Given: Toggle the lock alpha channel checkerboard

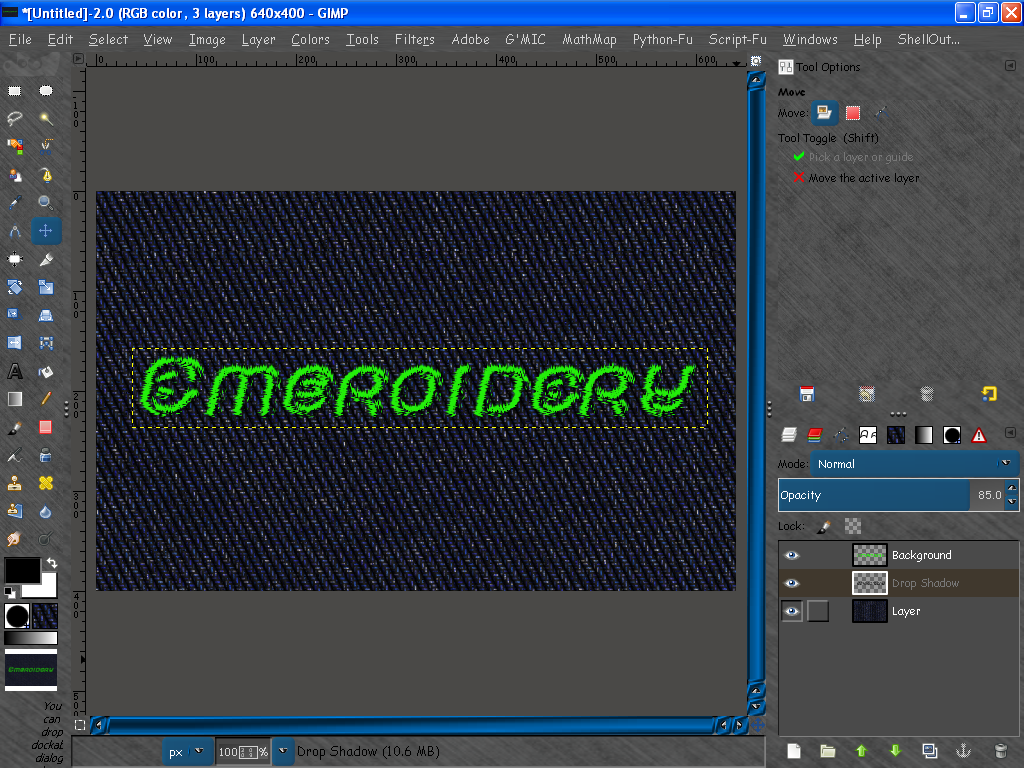Looking at the screenshot, I should pos(853,526).
